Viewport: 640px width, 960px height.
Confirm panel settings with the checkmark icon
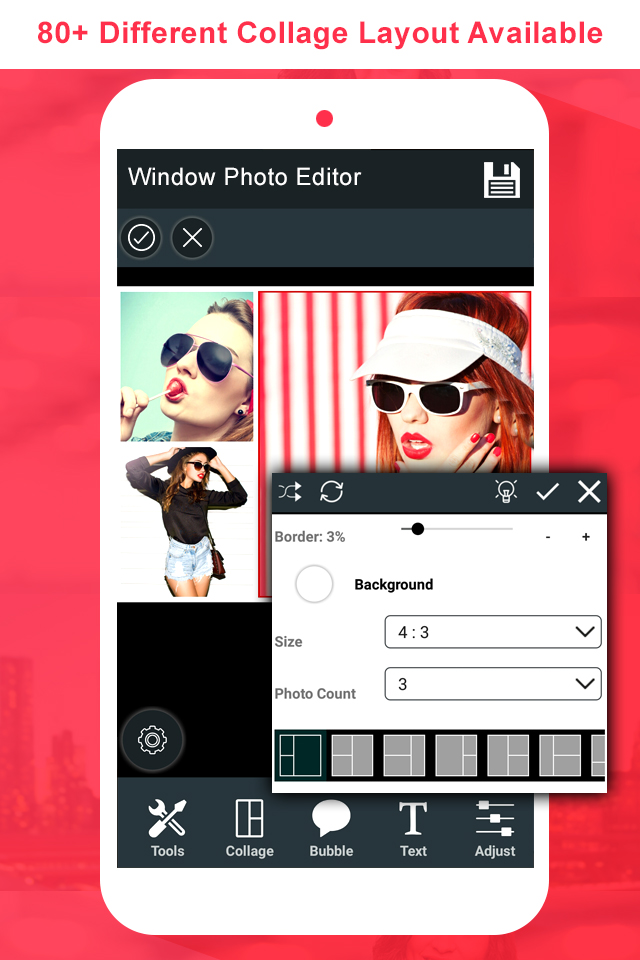coord(547,491)
